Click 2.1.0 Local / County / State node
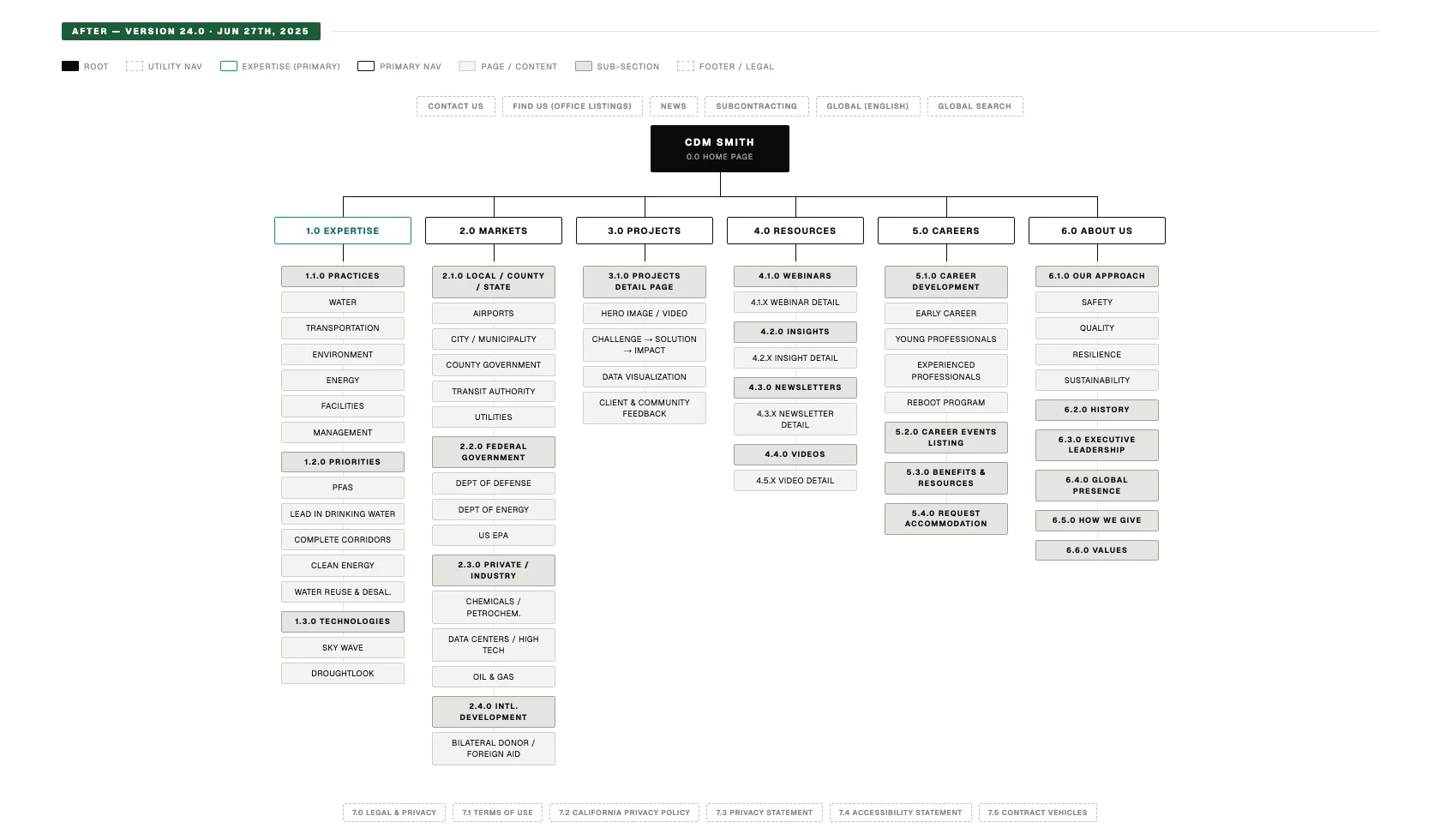The width and height of the screenshot is (1440, 840). [x=494, y=282]
